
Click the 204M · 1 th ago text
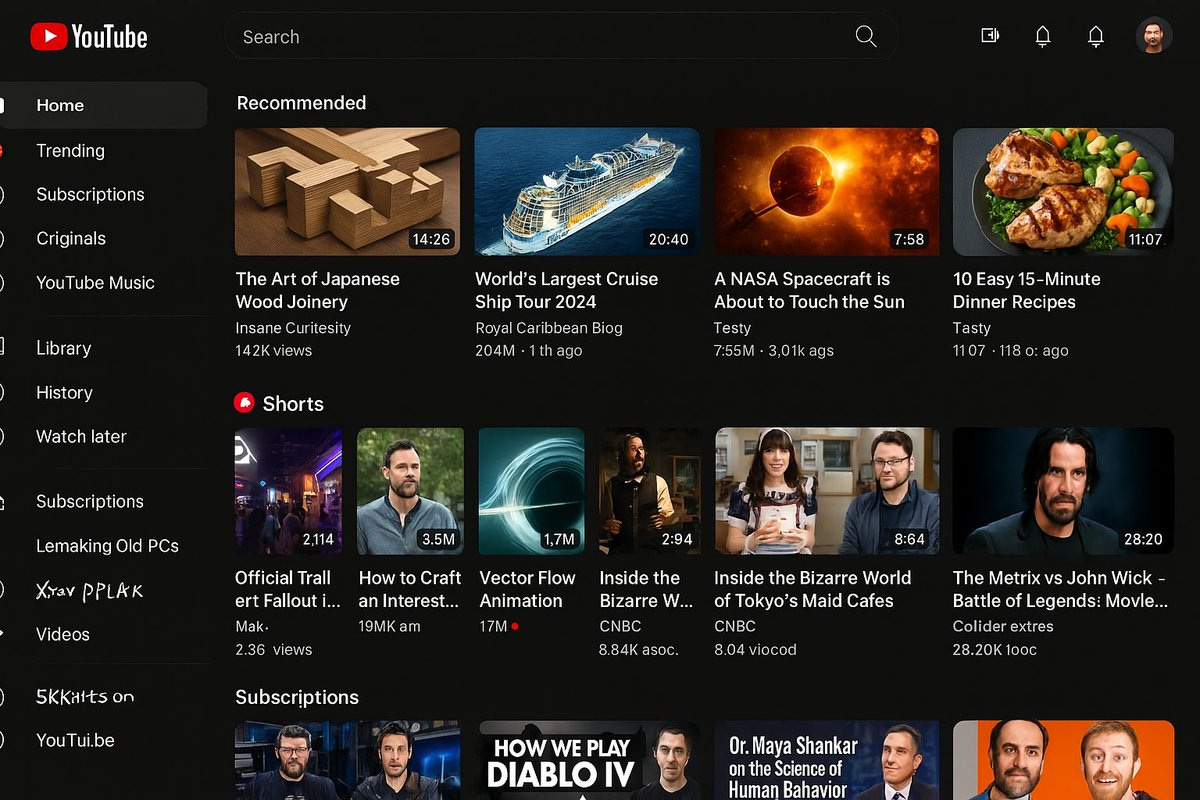click(528, 351)
